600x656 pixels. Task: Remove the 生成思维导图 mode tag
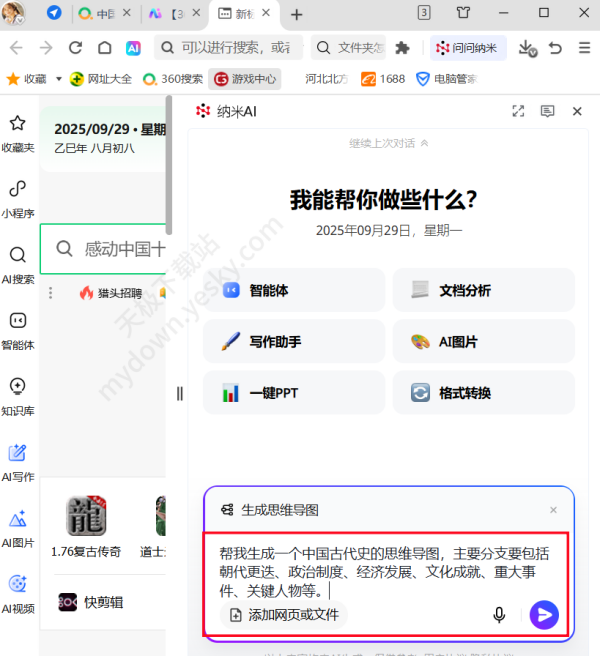point(553,510)
